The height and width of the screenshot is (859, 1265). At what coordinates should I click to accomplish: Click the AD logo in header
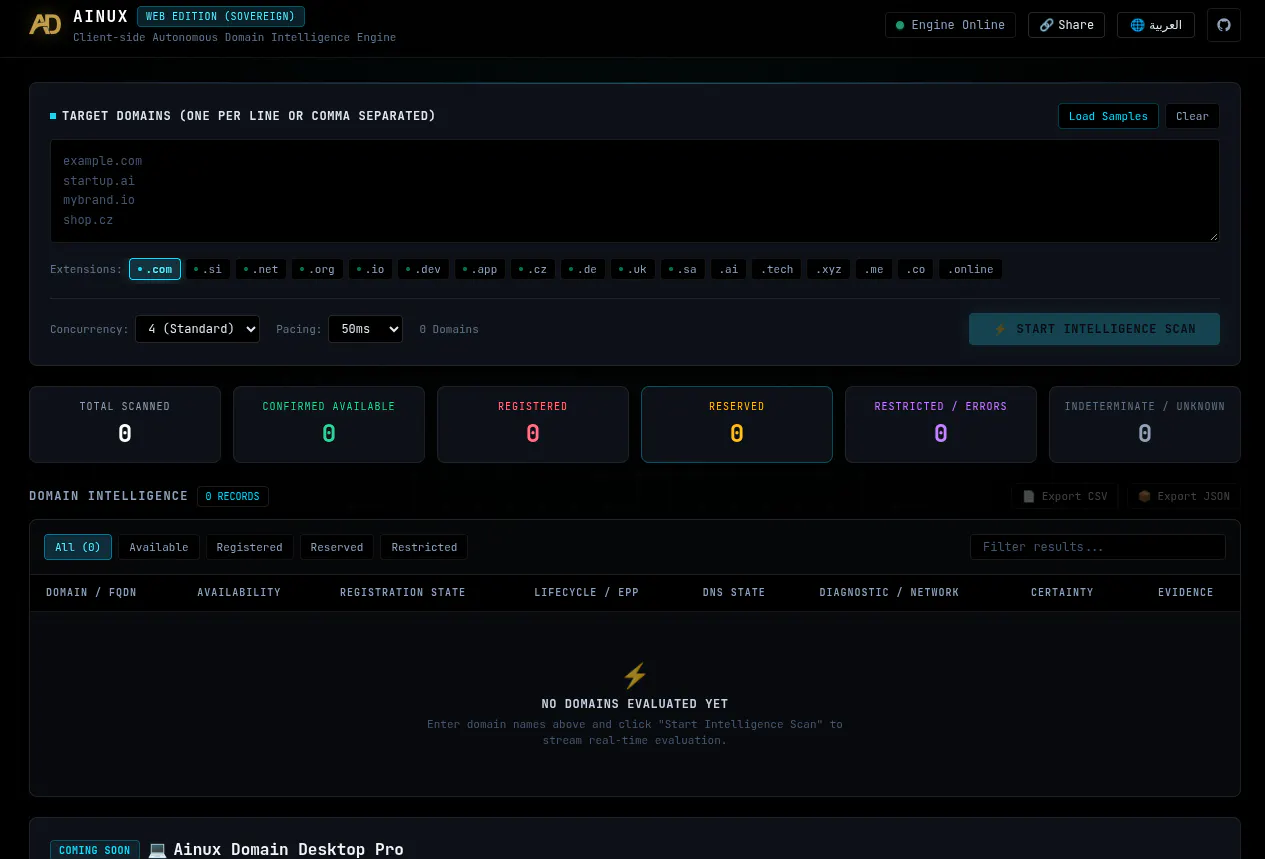tap(45, 25)
